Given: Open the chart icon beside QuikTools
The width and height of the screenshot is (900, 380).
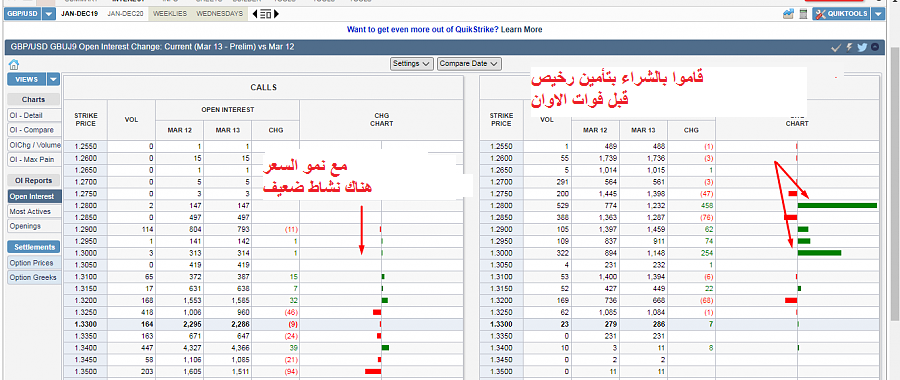Looking at the screenshot, I should [788, 14].
